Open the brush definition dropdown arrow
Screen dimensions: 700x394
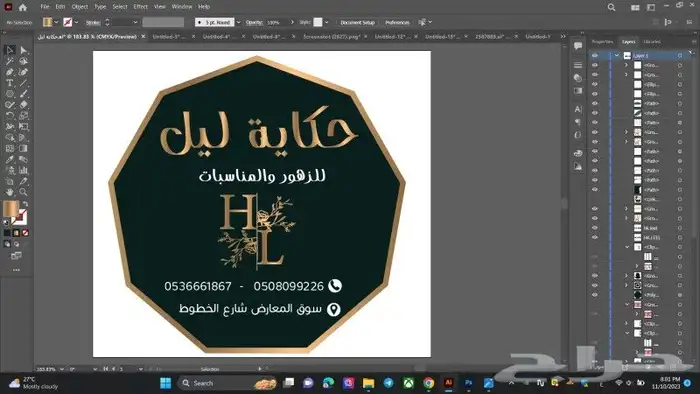coord(238,22)
